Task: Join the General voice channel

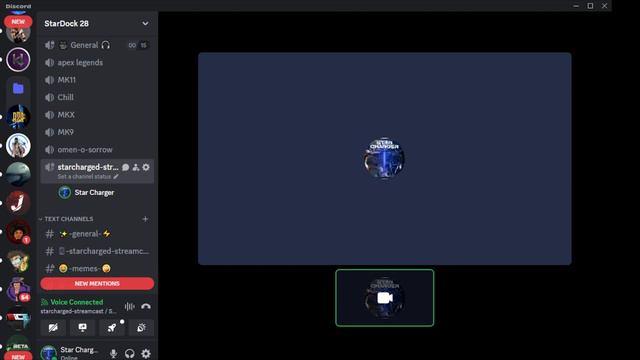Action: pyautogui.click(x=84, y=45)
